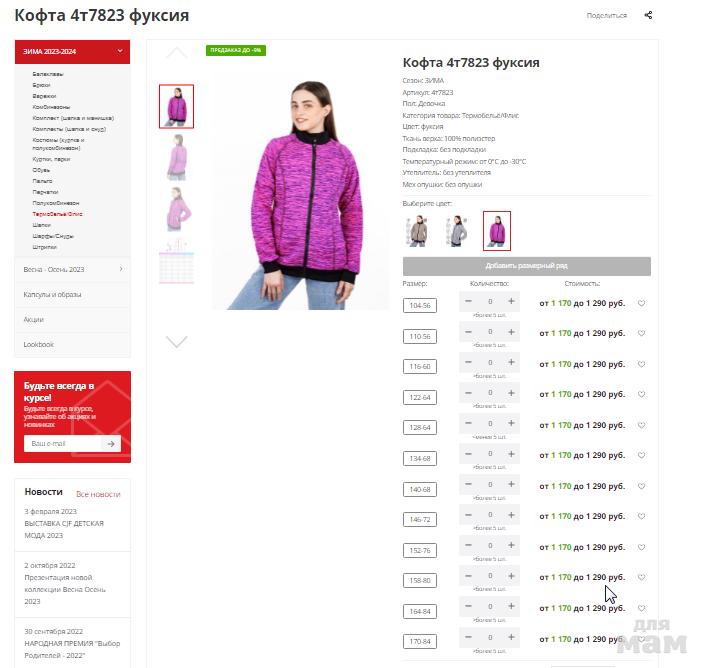Image resolution: width=702 pixels, height=668 pixels.
Task: Decrease quantity for size 116-60 with minus
Action: tap(468, 362)
